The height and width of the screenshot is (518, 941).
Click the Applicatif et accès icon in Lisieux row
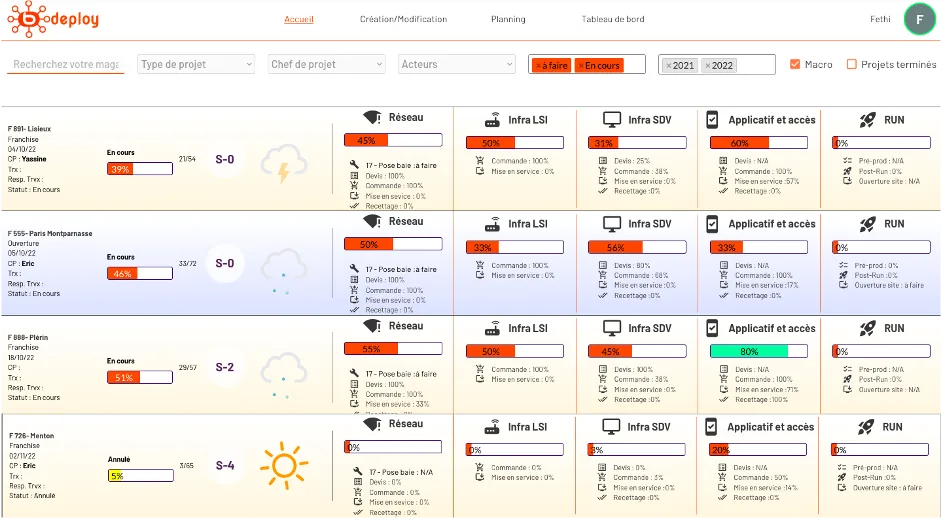coord(712,120)
